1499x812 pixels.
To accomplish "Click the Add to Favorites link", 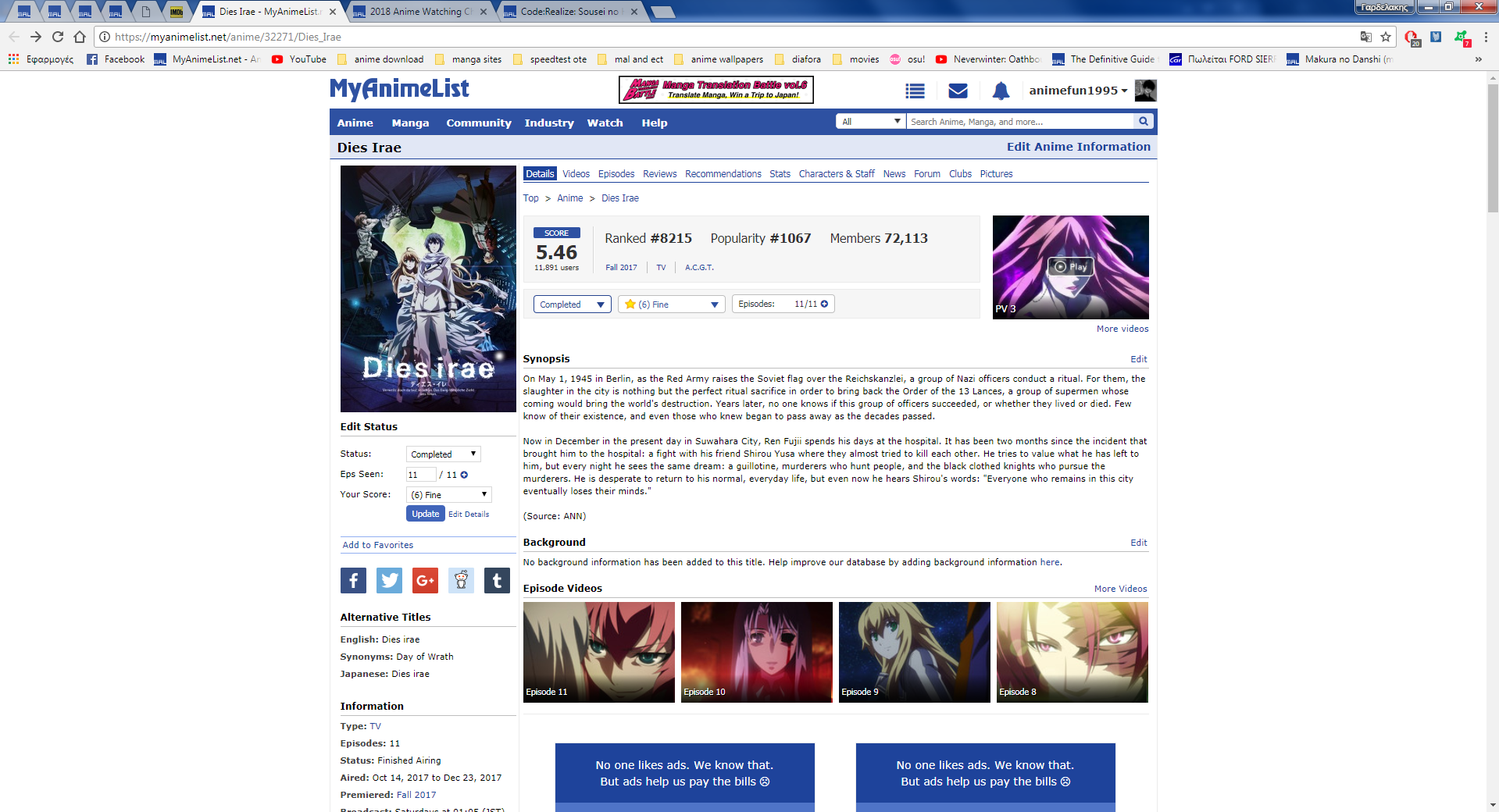I will pos(377,545).
